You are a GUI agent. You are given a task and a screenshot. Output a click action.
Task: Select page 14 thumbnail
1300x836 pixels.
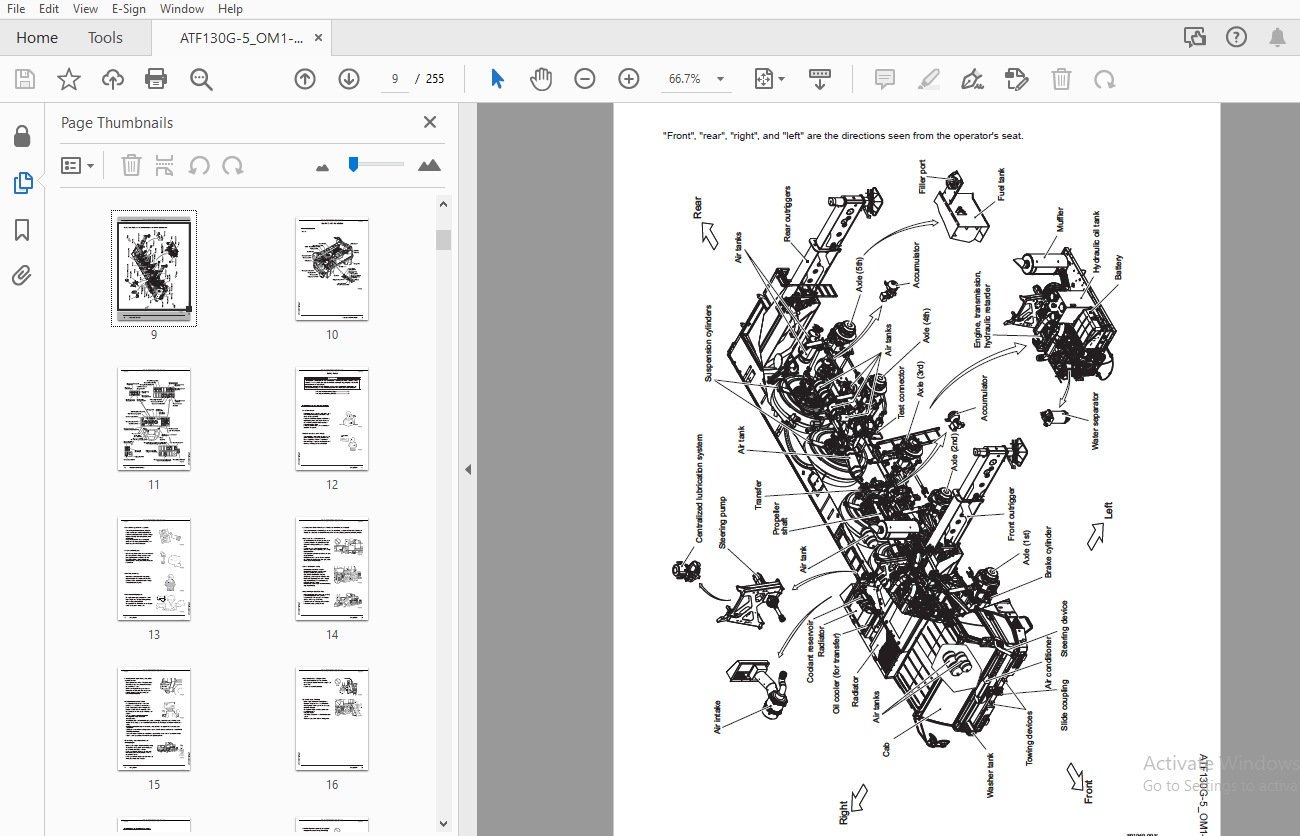coord(332,569)
